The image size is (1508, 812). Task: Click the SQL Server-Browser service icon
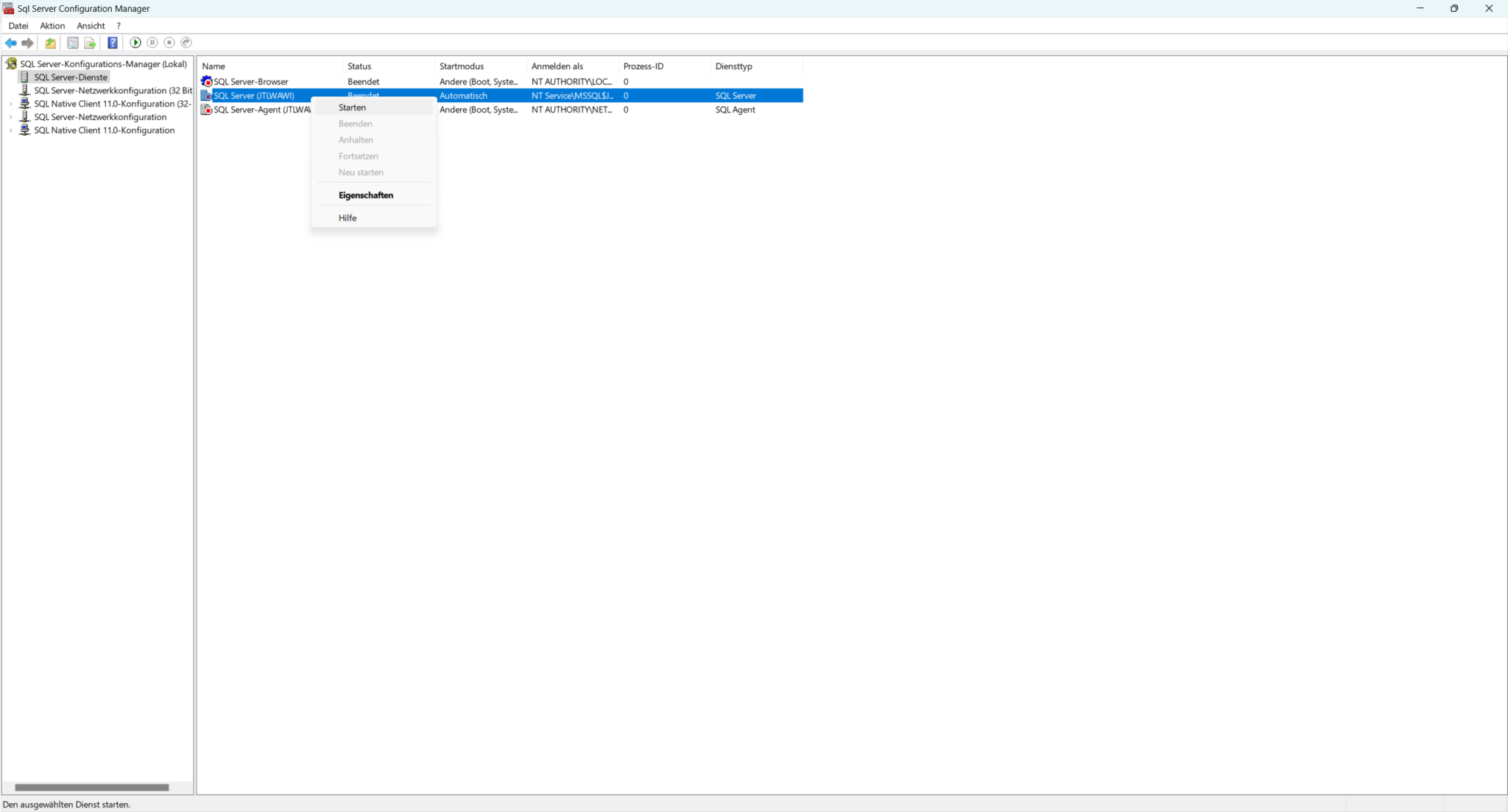click(206, 82)
